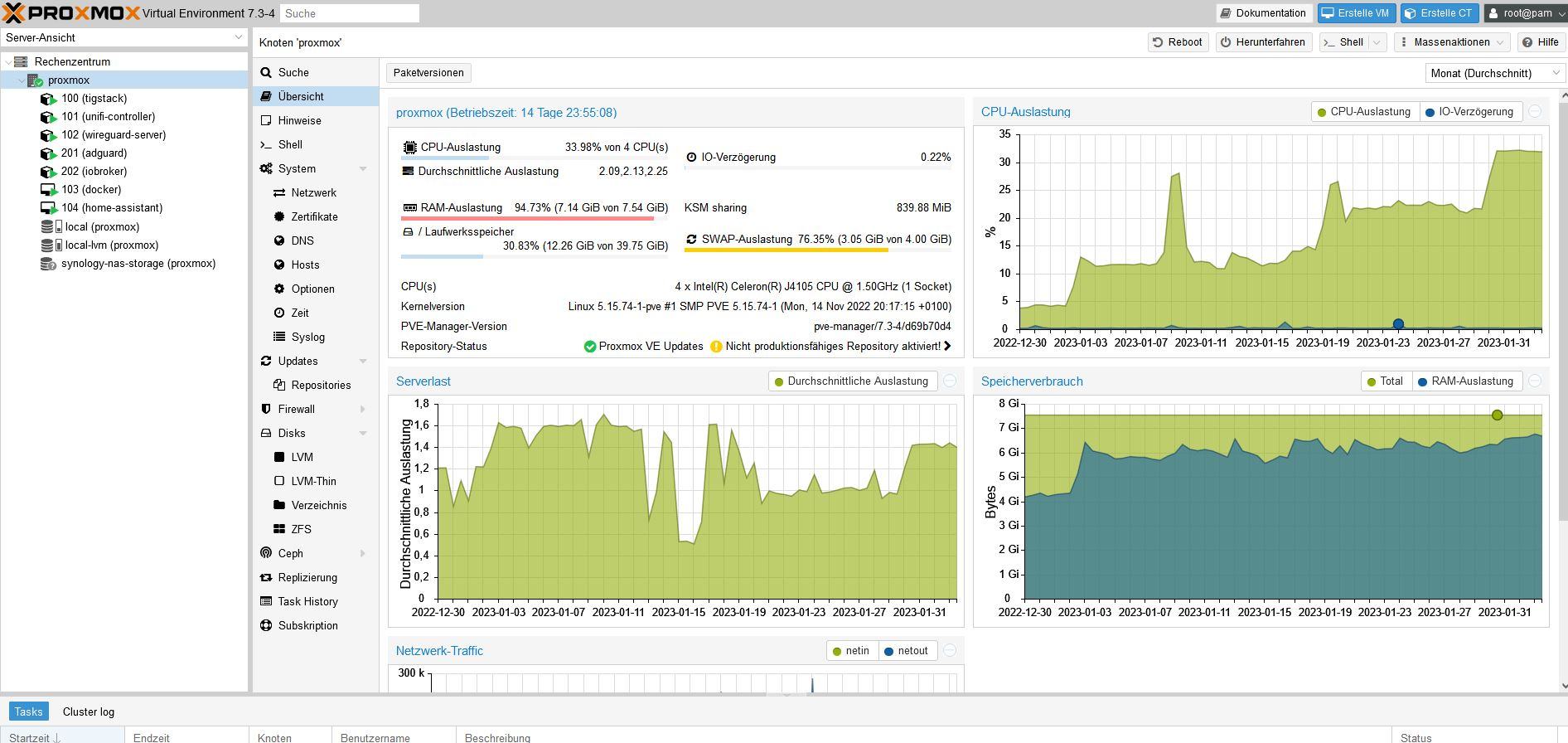Click the Zeit clock icon

(279, 313)
